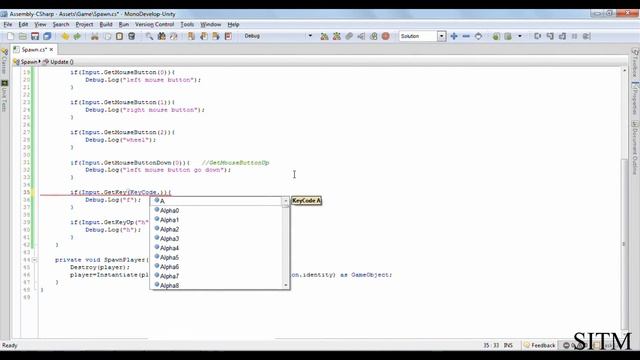This screenshot has height=360, width=640.
Task: Open the Debug configuration dropdown
Action: tap(310, 36)
